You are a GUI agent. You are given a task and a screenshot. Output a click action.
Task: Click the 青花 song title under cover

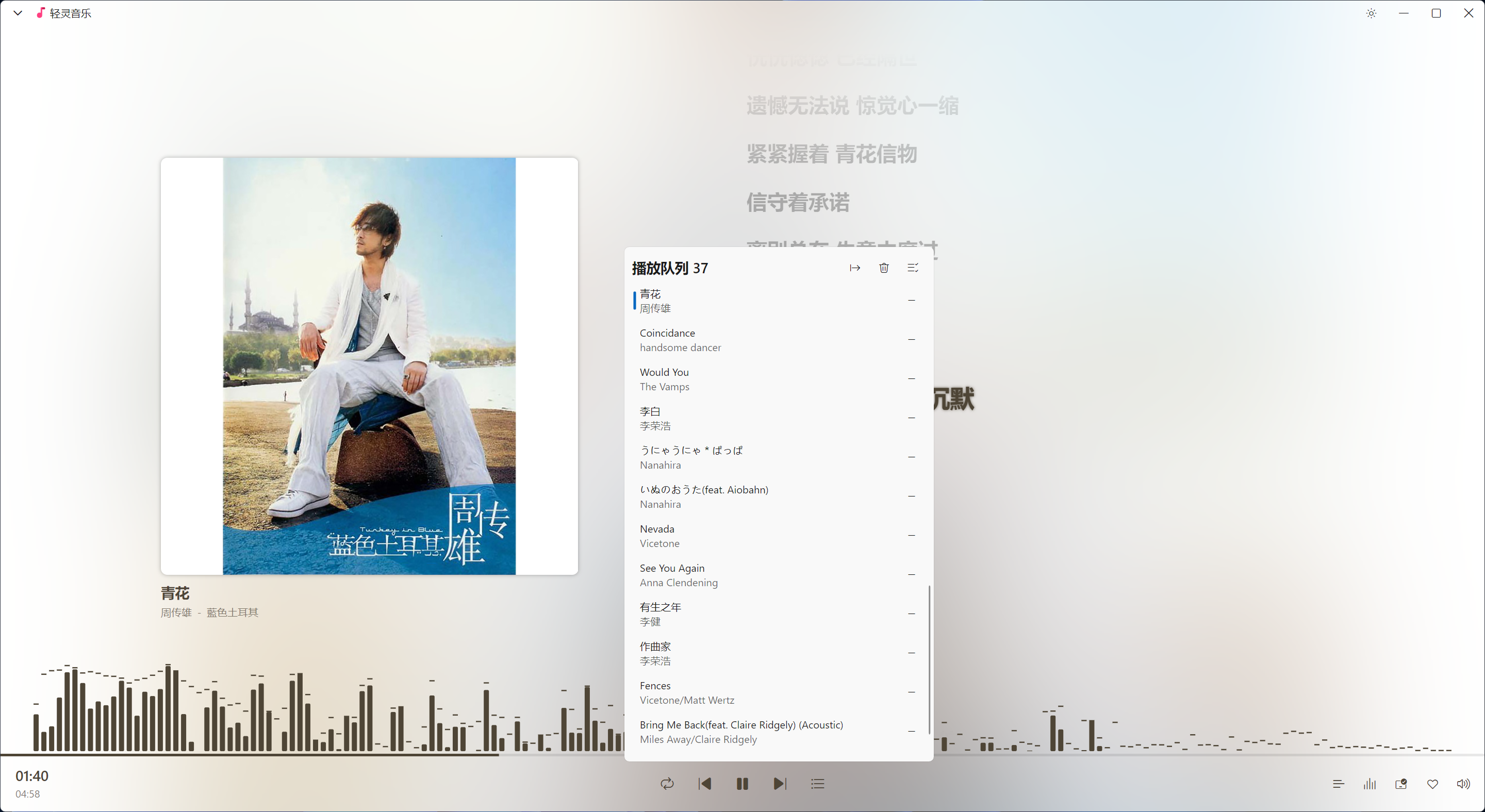[x=175, y=593]
